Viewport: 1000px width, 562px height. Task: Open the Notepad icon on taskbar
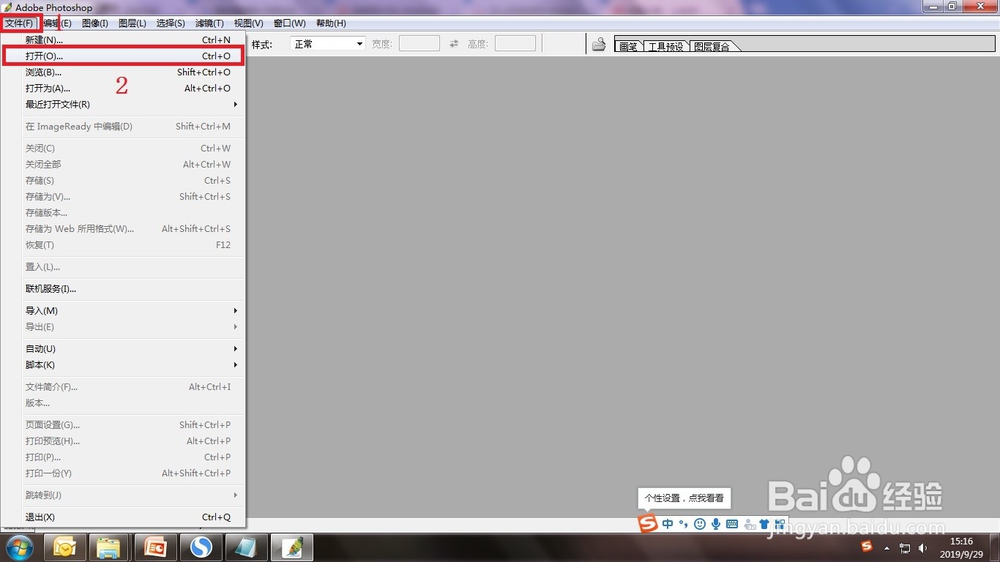(x=246, y=547)
